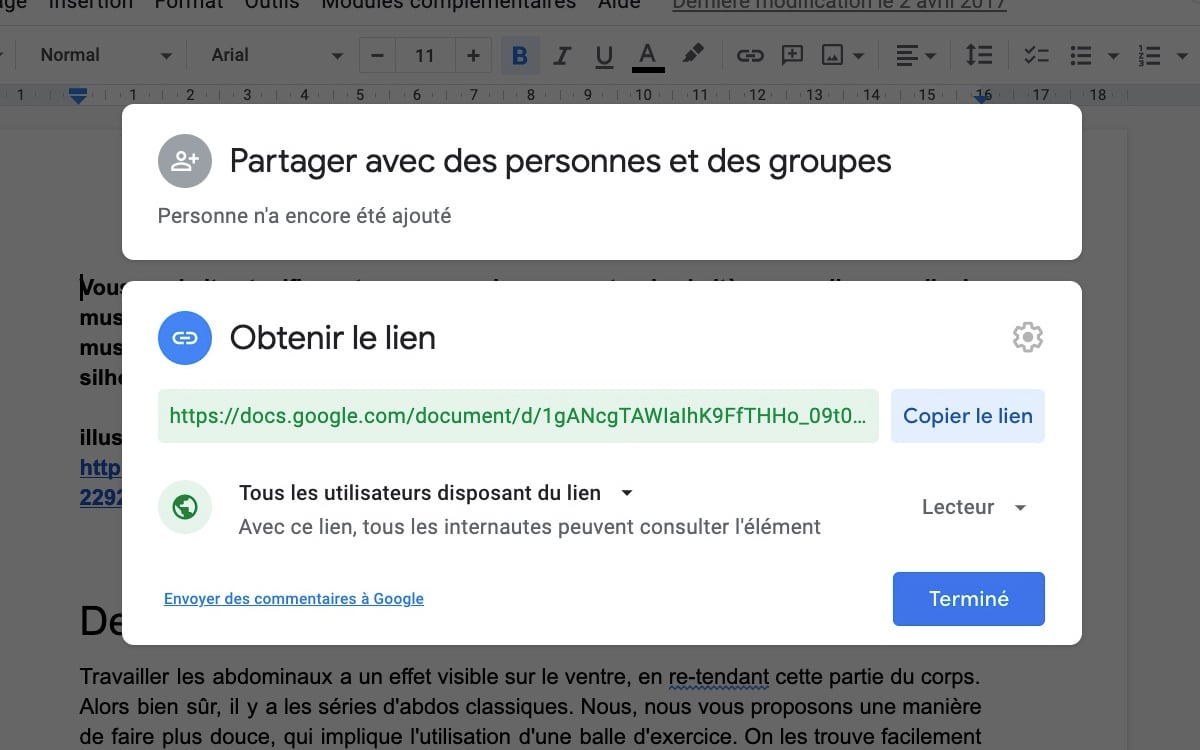Toggle bold formatting in toolbar
This screenshot has height=750, width=1200.
point(519,56)
